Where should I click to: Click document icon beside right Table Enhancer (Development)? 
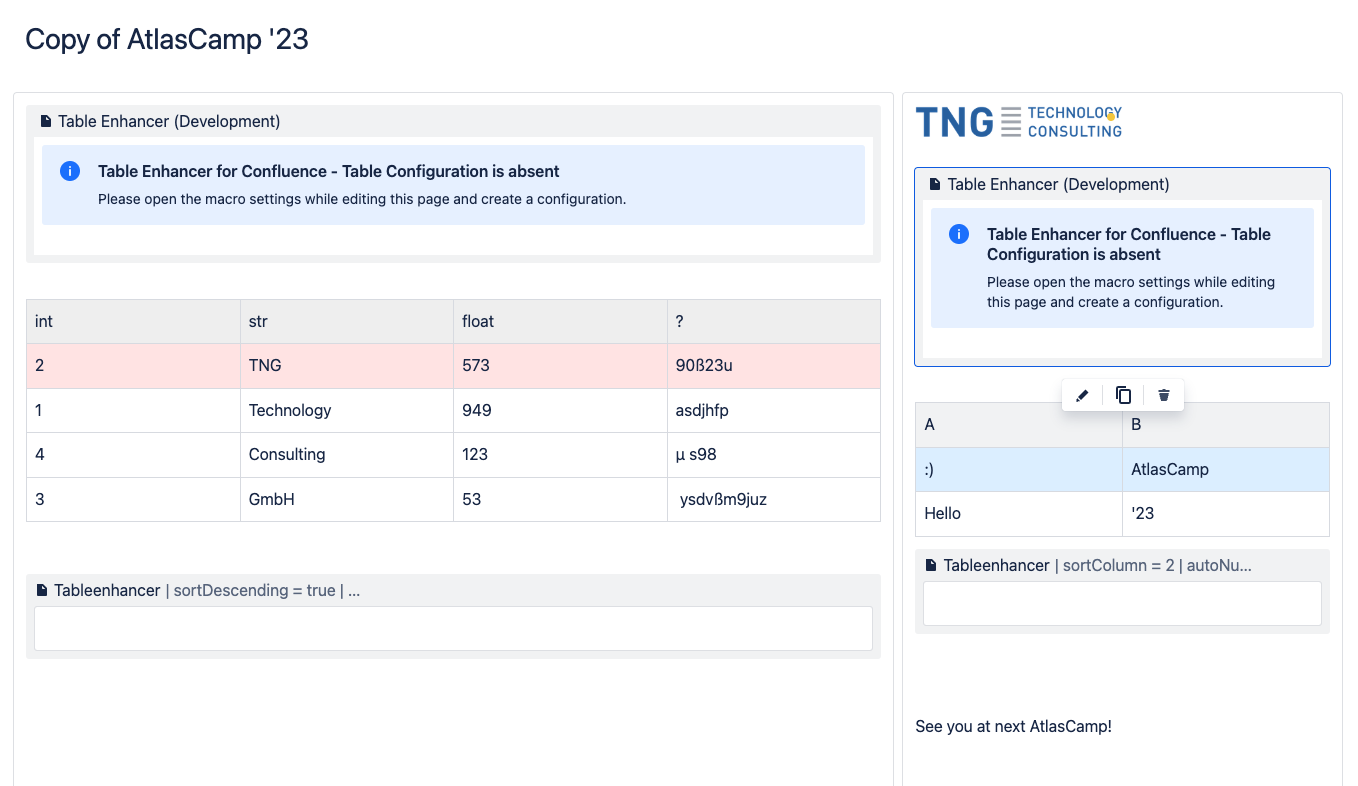935,185
